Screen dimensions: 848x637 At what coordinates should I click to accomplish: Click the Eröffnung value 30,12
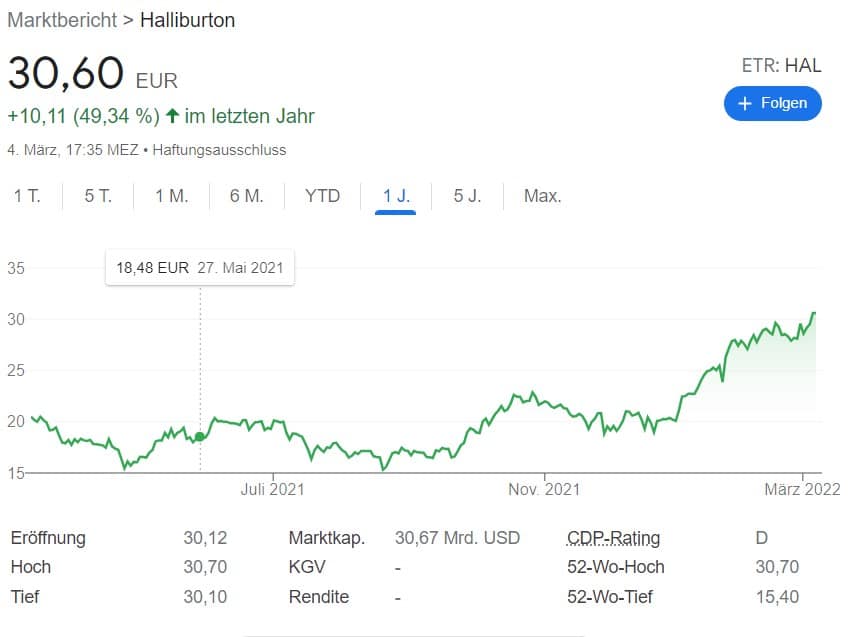(205, 538)
